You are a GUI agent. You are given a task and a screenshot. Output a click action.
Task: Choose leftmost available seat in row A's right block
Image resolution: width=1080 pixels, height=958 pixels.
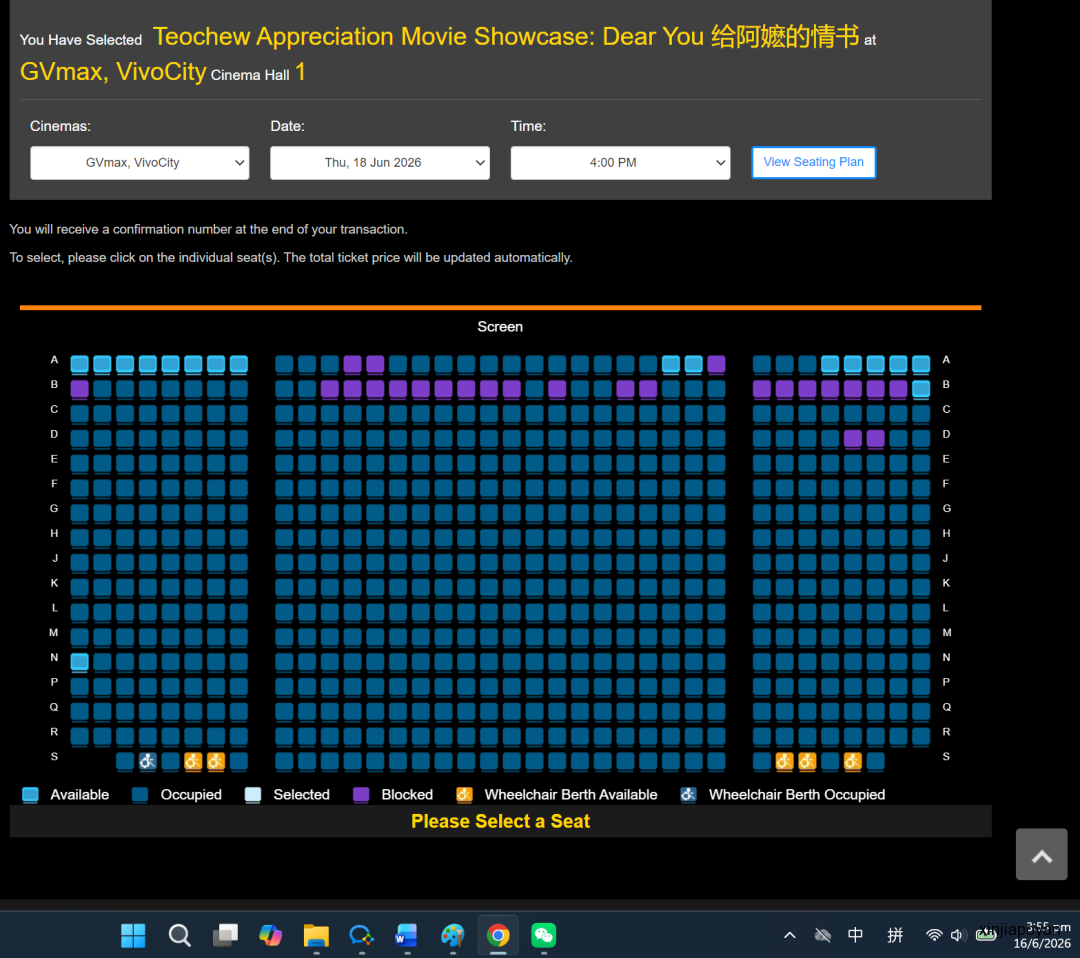click(830, 364)
